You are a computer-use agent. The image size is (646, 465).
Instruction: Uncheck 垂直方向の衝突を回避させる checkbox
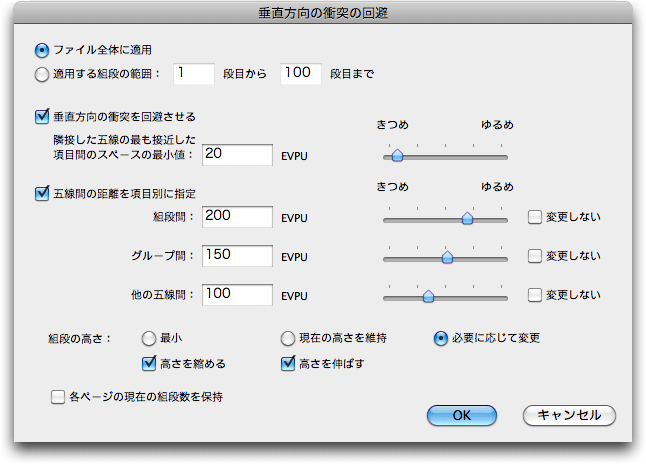[42, 117]
